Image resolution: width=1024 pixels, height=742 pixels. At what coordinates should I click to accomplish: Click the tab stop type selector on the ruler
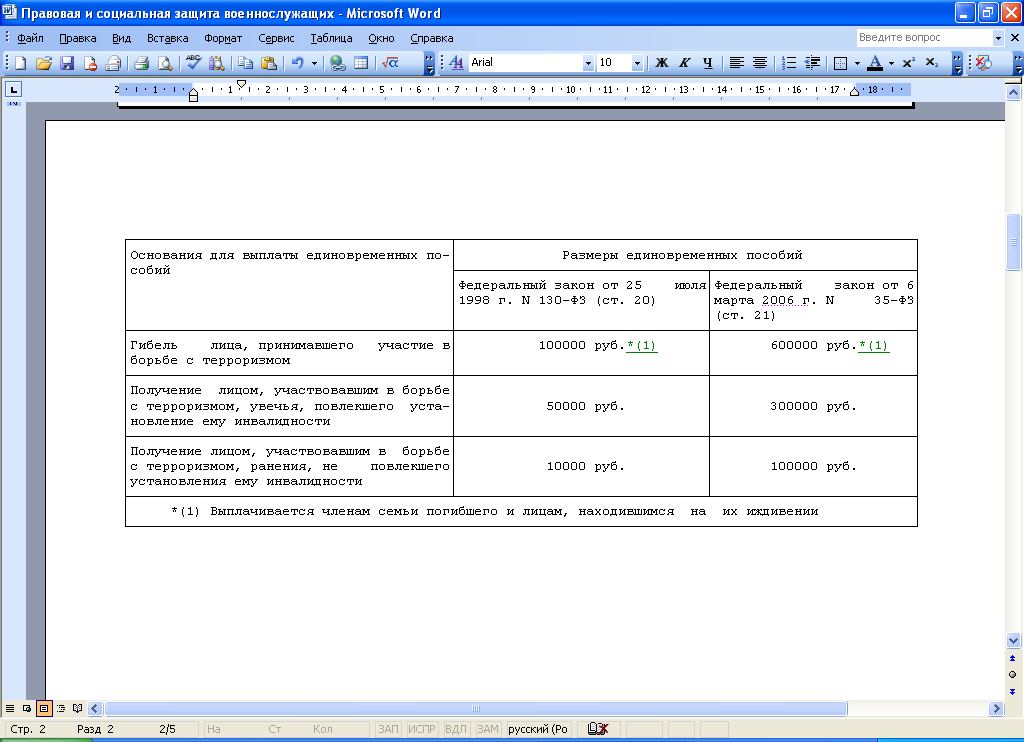coord(14,89)
